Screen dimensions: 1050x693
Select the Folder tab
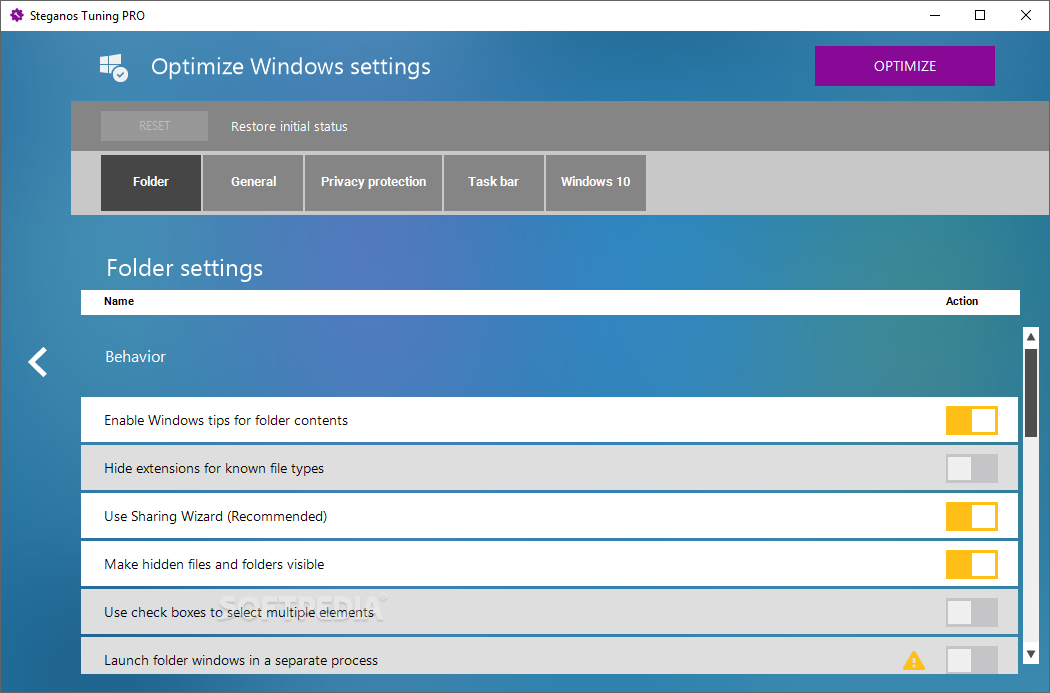(x=151, y=182)
